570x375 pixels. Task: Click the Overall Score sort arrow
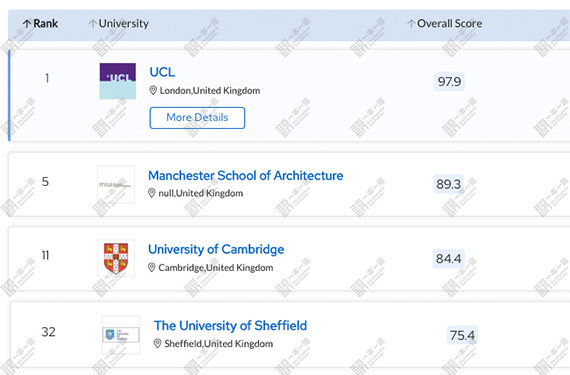point(411,24)
